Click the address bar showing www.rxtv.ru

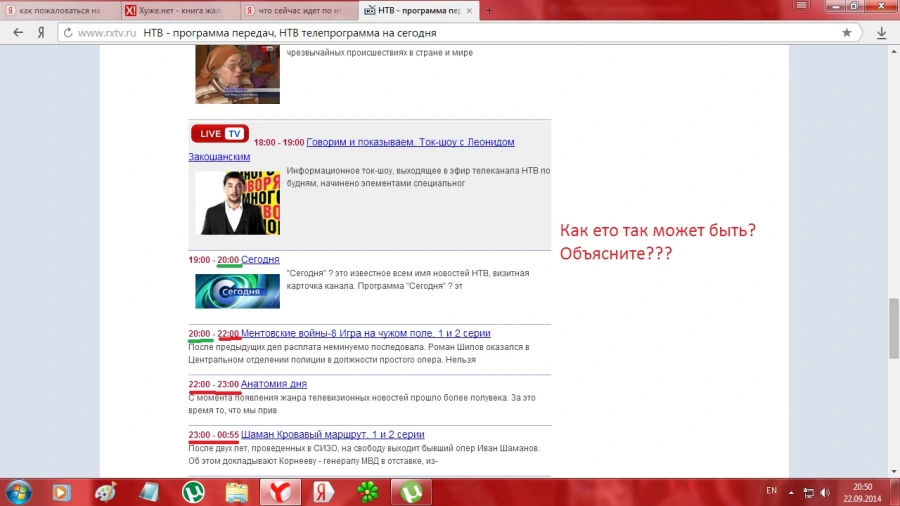click(459, 33)
